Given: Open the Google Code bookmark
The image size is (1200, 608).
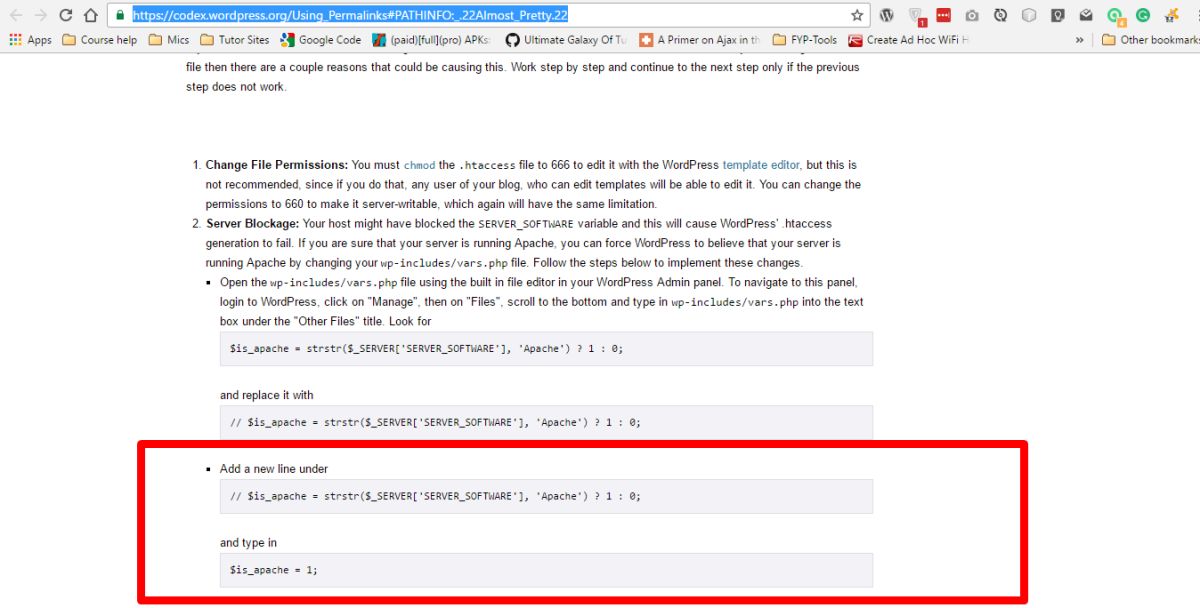Looking at the screenshot, I should [321, 40].
